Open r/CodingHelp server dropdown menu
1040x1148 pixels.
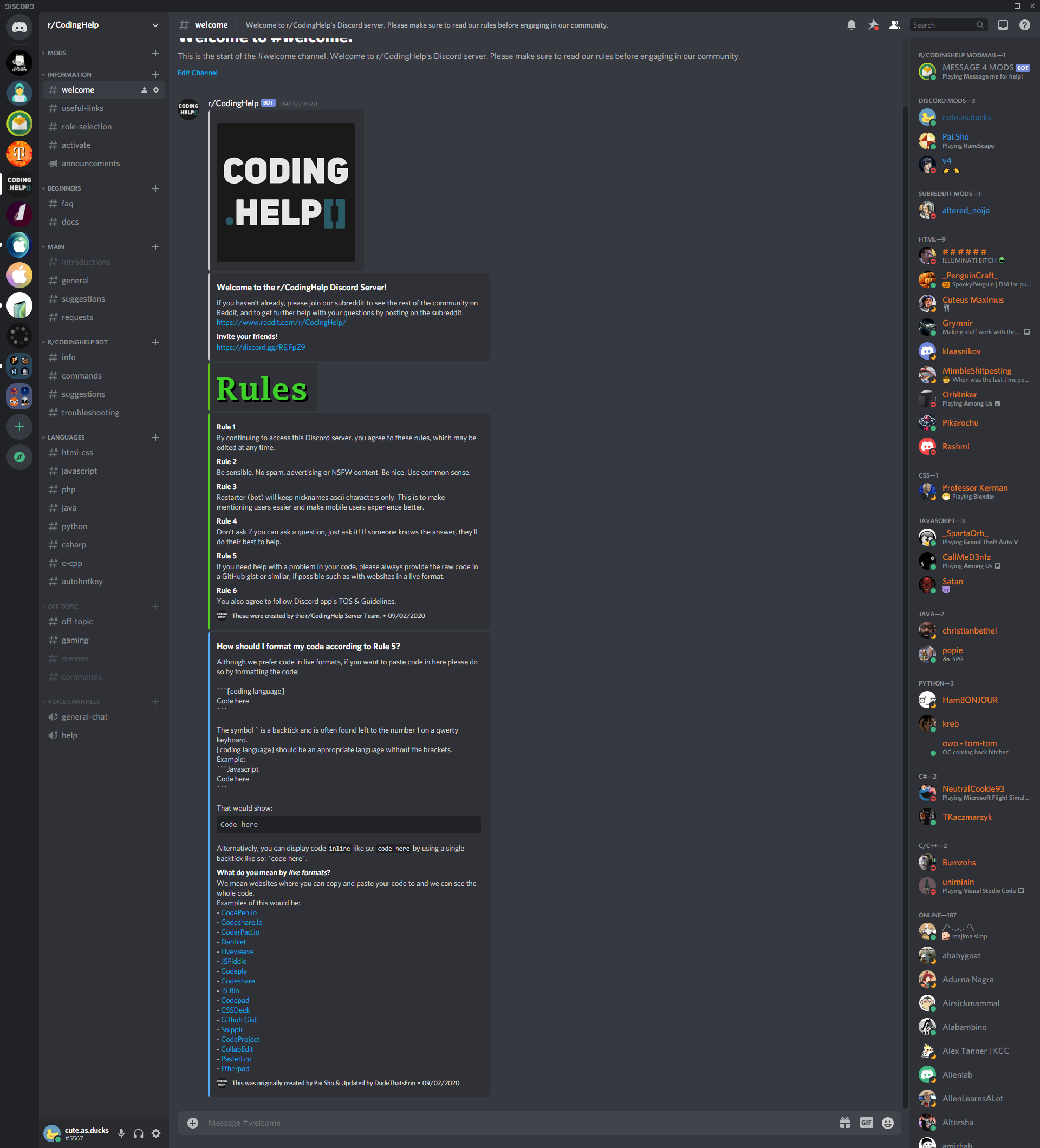155,25
